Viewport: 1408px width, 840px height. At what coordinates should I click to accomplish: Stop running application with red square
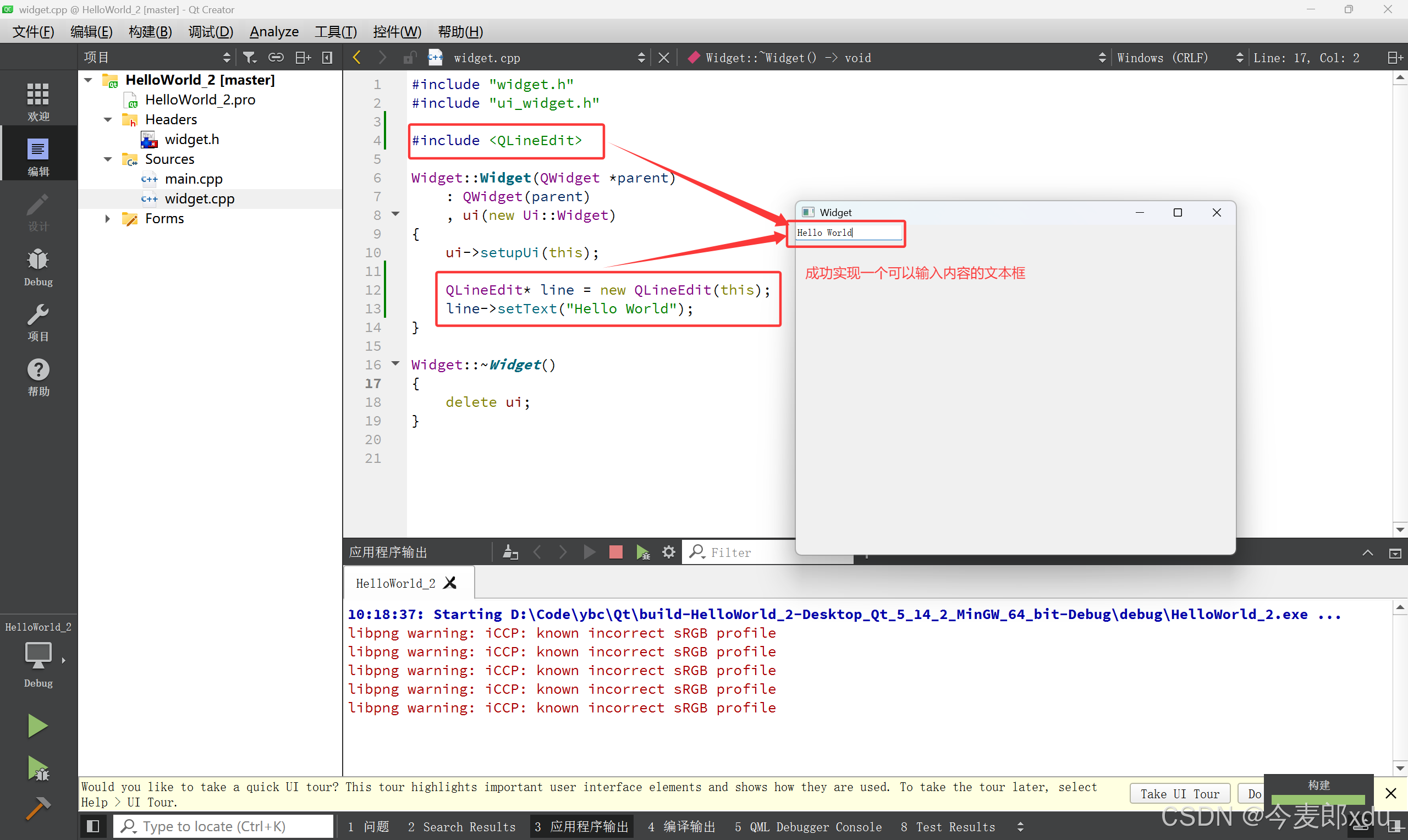615,552
